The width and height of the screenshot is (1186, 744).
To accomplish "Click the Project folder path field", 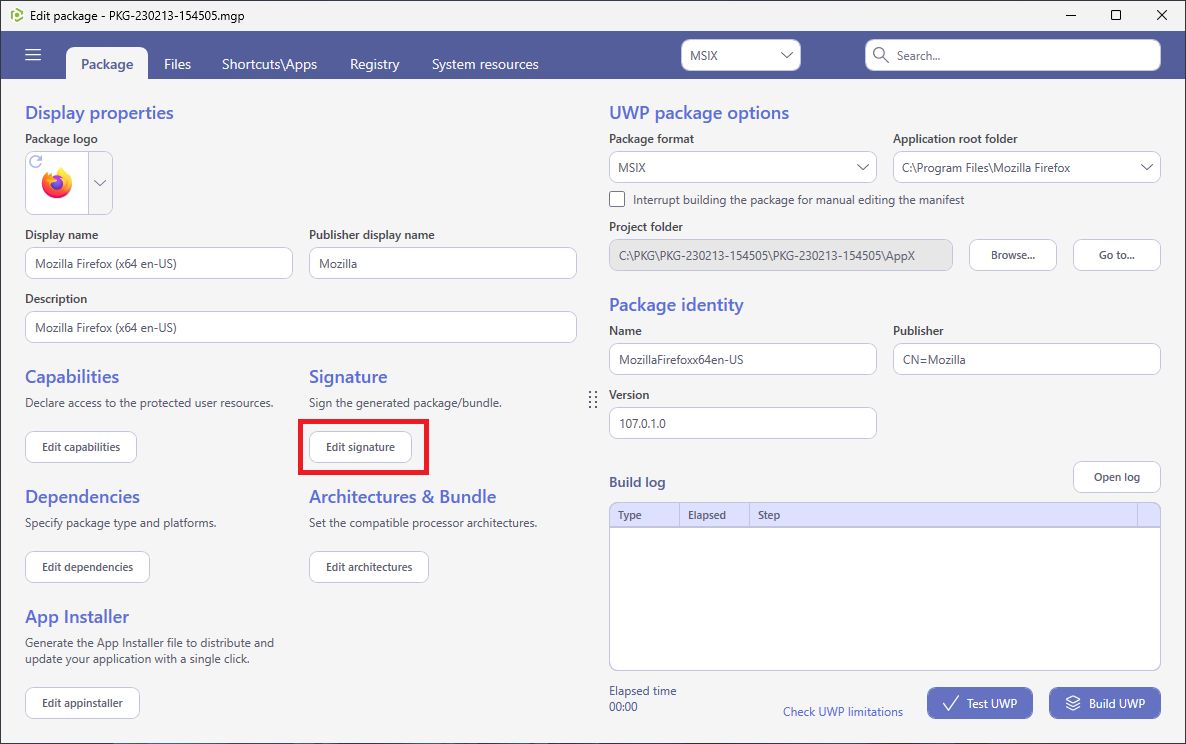I will click(781, 255).
